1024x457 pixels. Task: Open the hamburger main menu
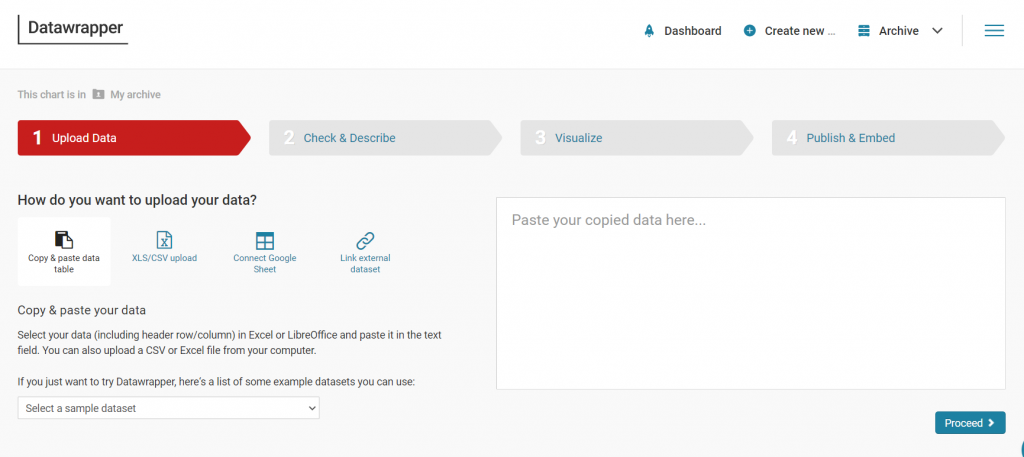click(x=994, y=31)
